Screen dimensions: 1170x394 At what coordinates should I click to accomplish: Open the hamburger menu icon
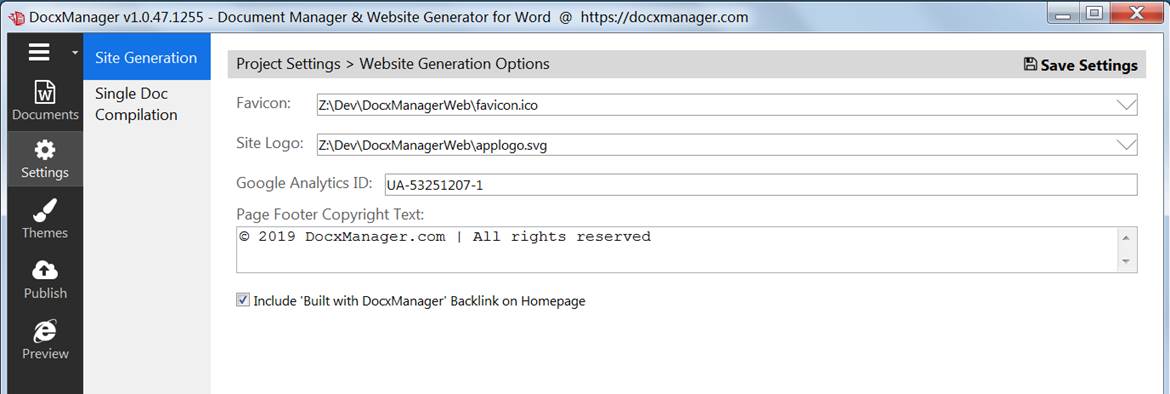pos(40,52)
